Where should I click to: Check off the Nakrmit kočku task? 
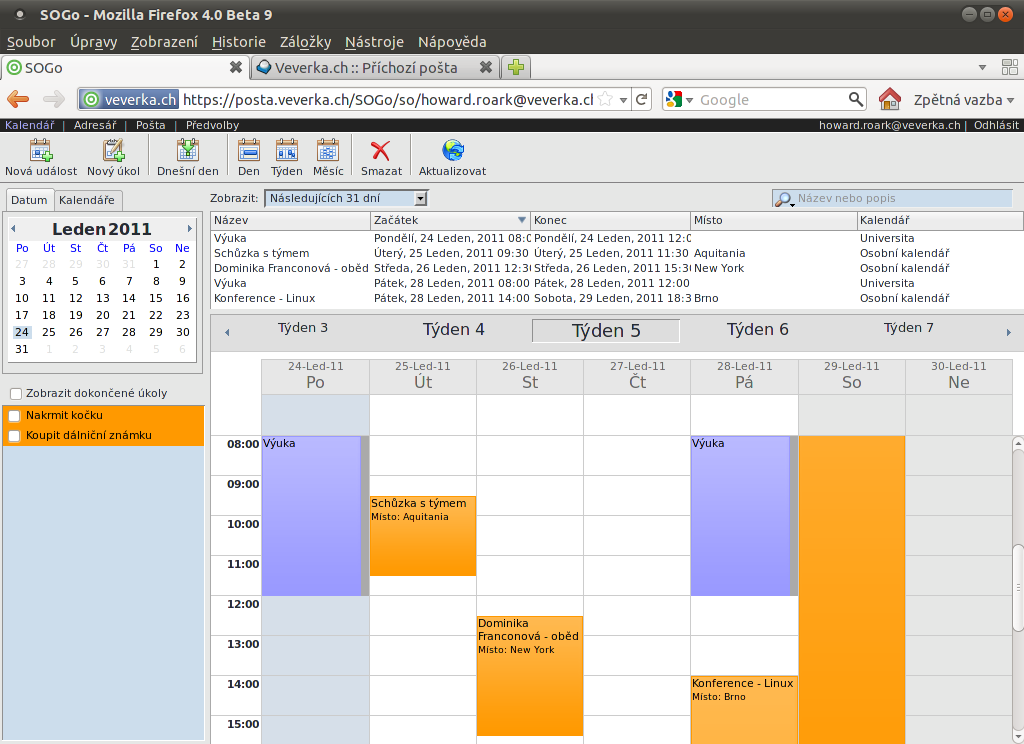point(14,415)
